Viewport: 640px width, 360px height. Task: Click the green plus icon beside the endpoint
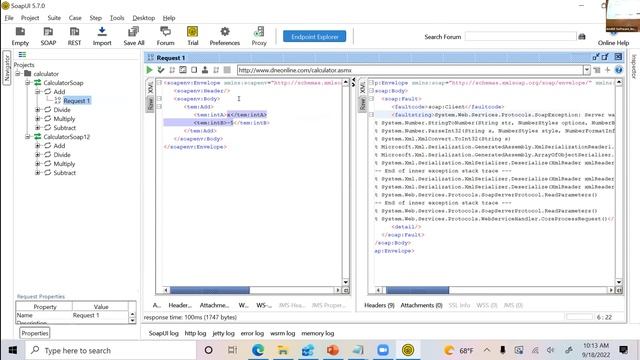(607, 70)
